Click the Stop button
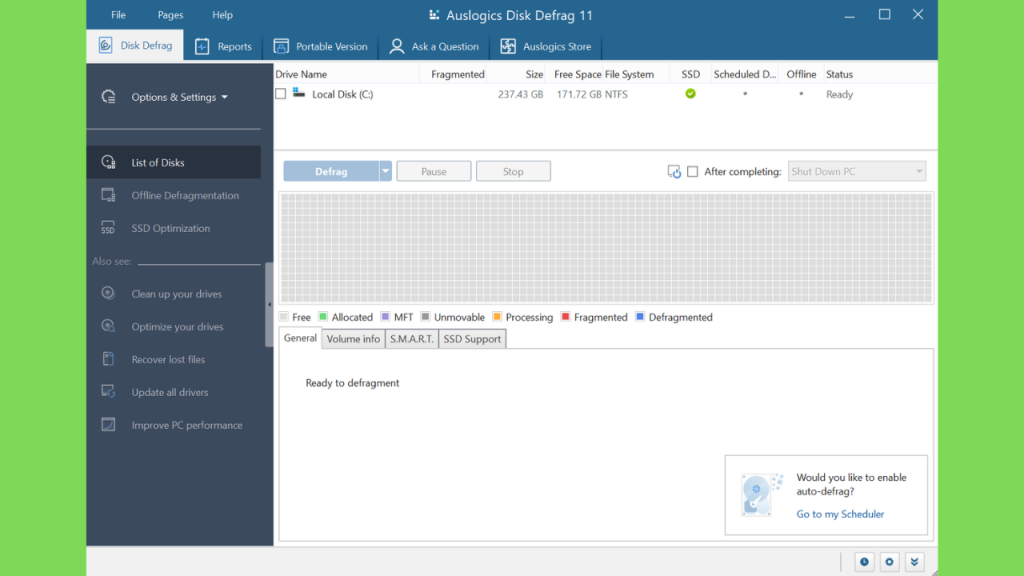Screen dimensions: 1024x576 click(513, 171)
